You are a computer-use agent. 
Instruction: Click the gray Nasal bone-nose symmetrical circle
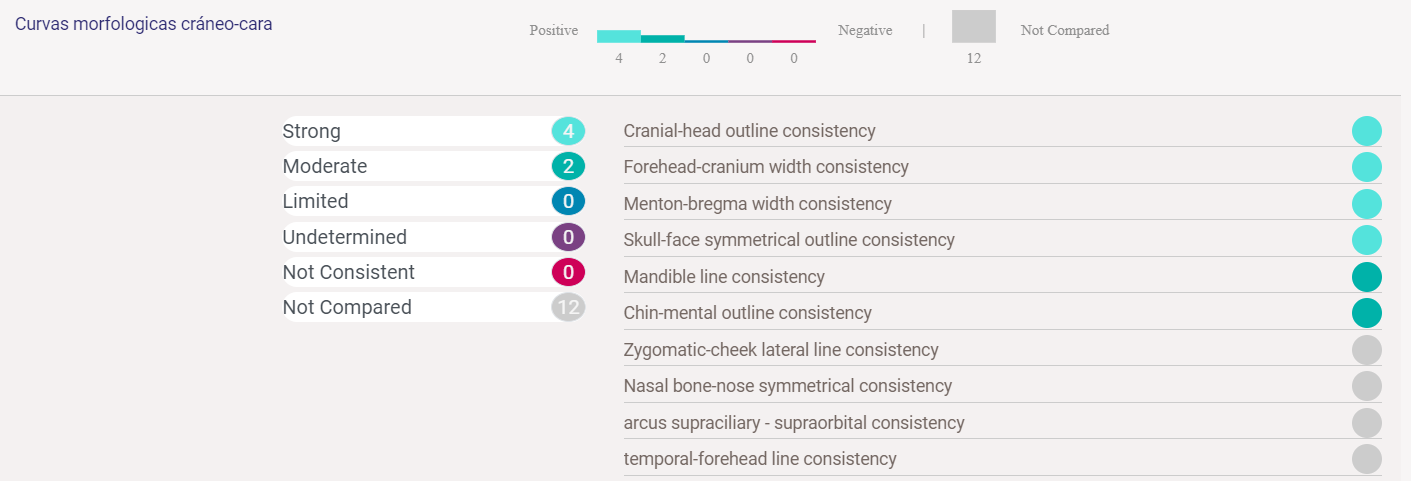(1366, 386)
